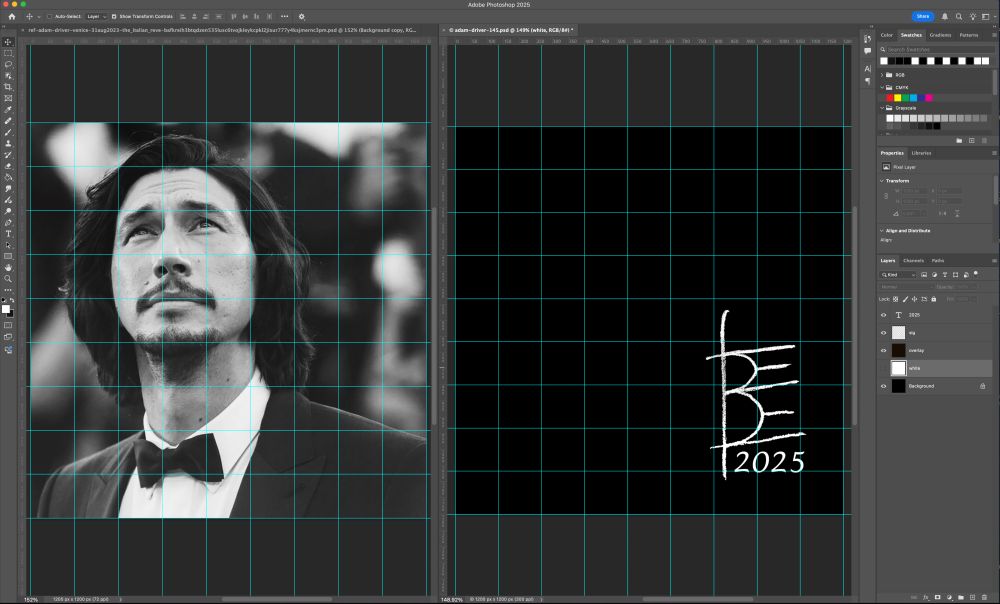Select the Background layer row
The image size is (1000, 604).
[936, 387]
